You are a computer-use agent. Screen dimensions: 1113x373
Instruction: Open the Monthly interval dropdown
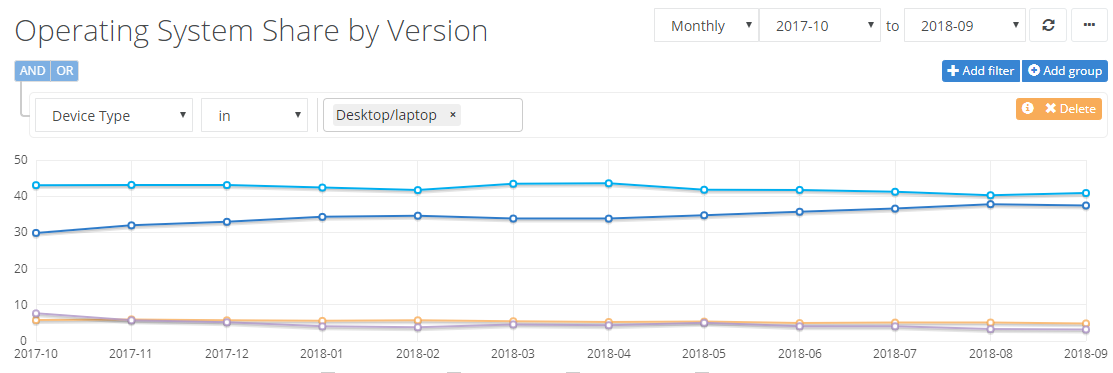(x=706, y=26)
